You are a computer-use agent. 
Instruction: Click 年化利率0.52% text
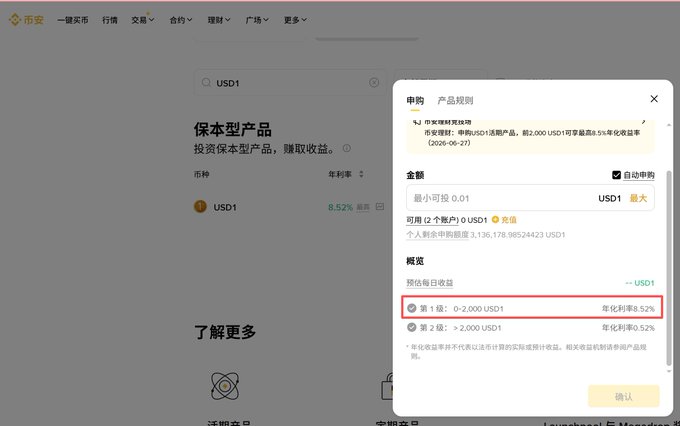point(628,328)
